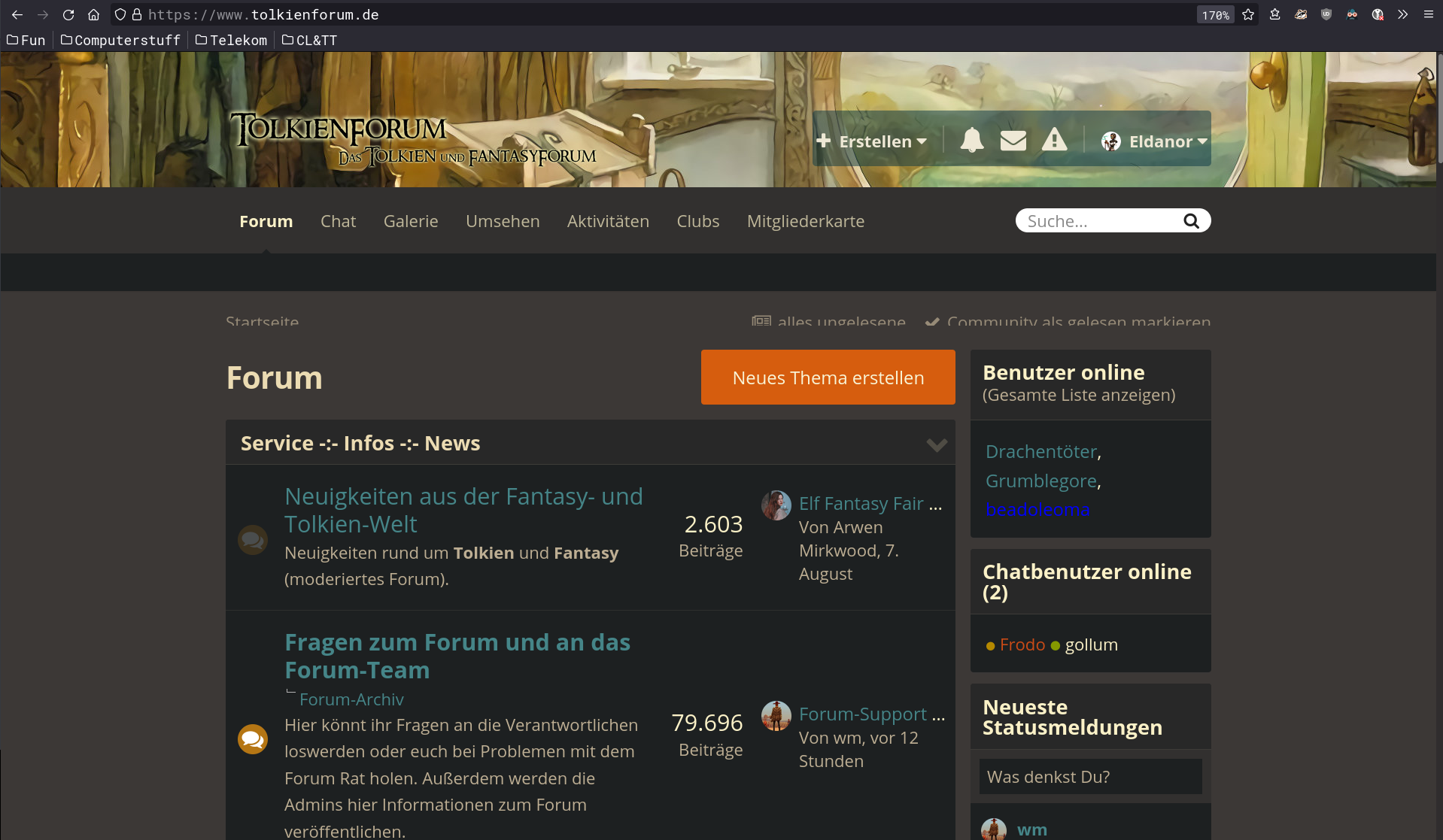Click the Service -:- Infos -:- News title

point(360,443)
